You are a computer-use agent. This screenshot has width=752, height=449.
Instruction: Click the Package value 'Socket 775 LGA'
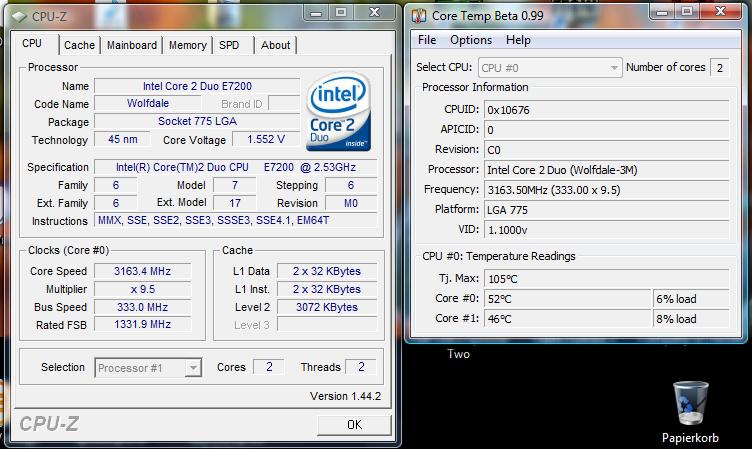pyautogui.click(x=197, y=121)
